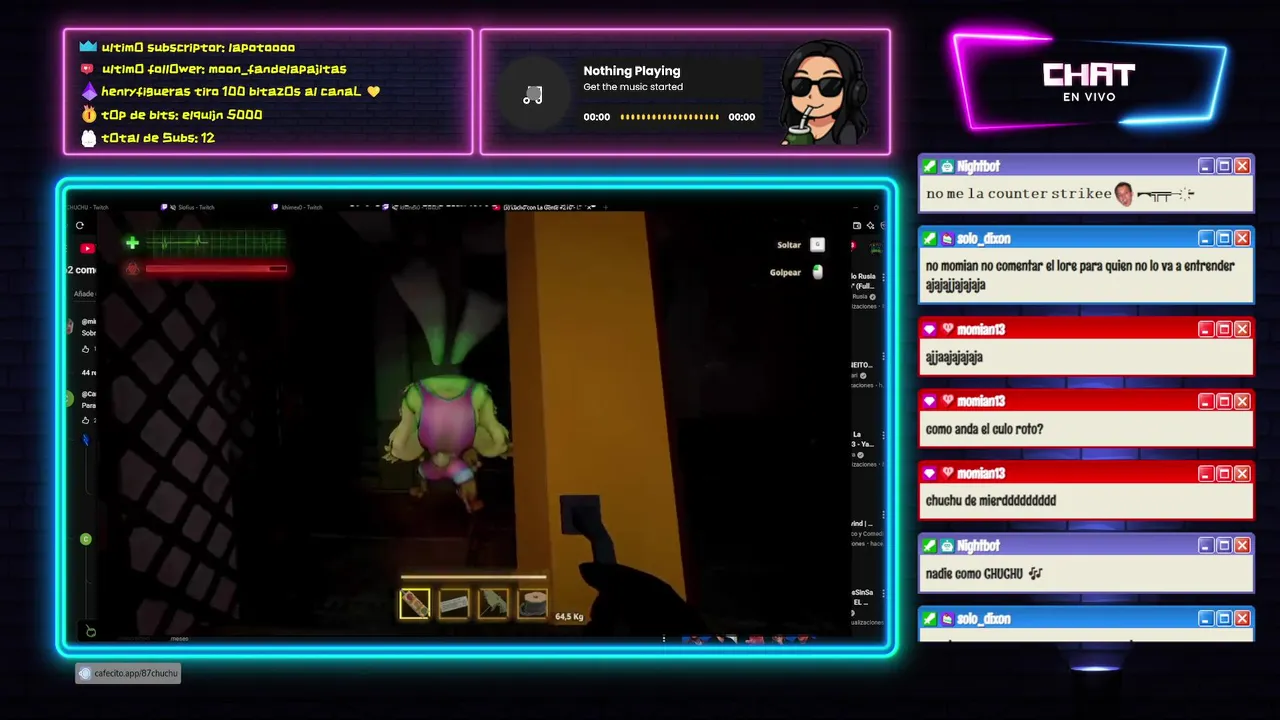1280x720 pixels.
Task: Click the red biohazard icon in game HUD
Action: point(132,268)
